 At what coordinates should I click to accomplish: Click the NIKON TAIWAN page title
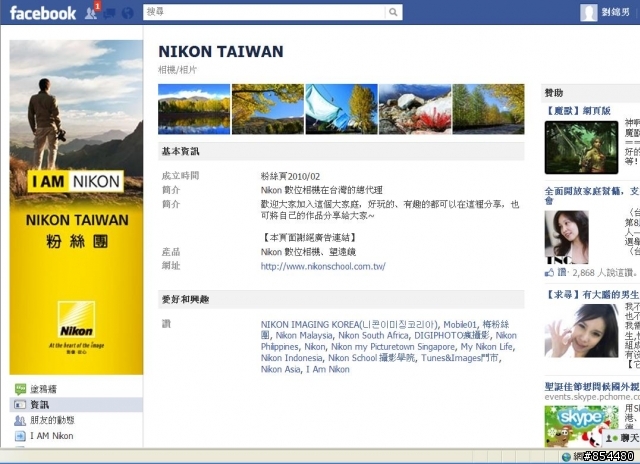point(221,52)
